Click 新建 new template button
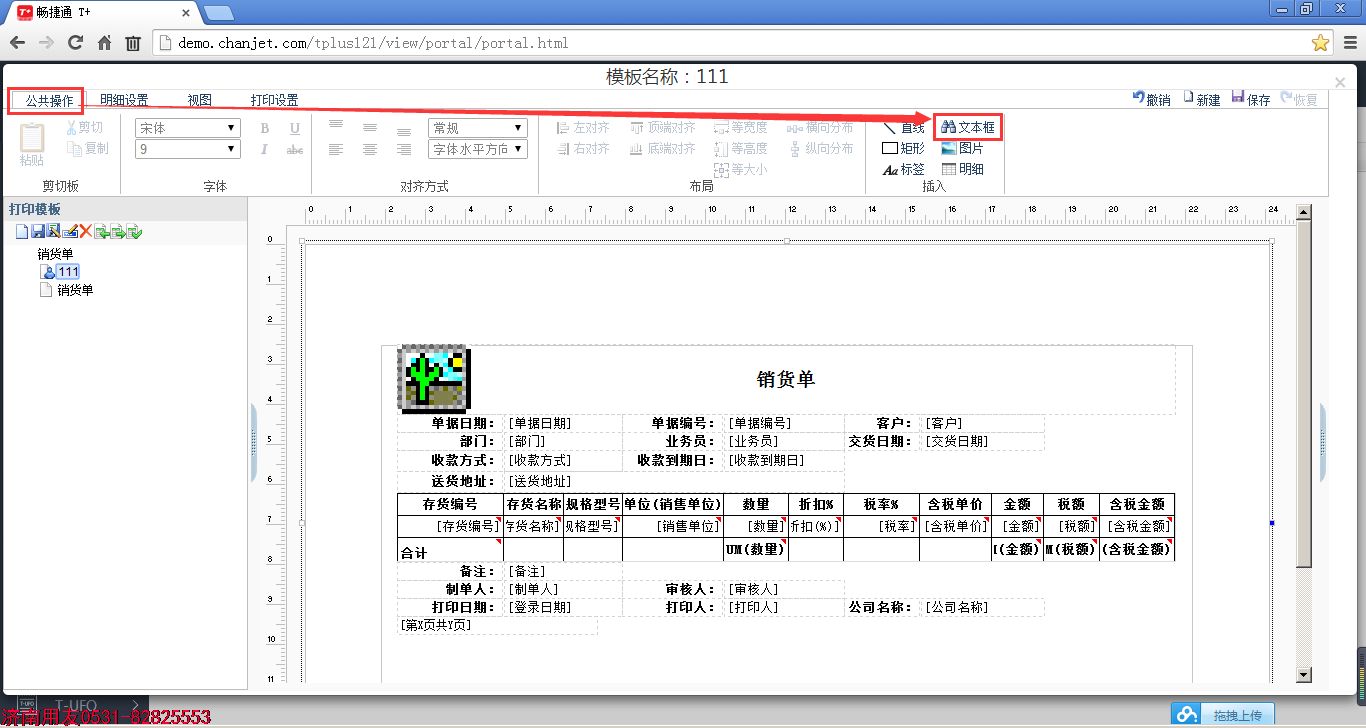 click(x=1201, y=99)
